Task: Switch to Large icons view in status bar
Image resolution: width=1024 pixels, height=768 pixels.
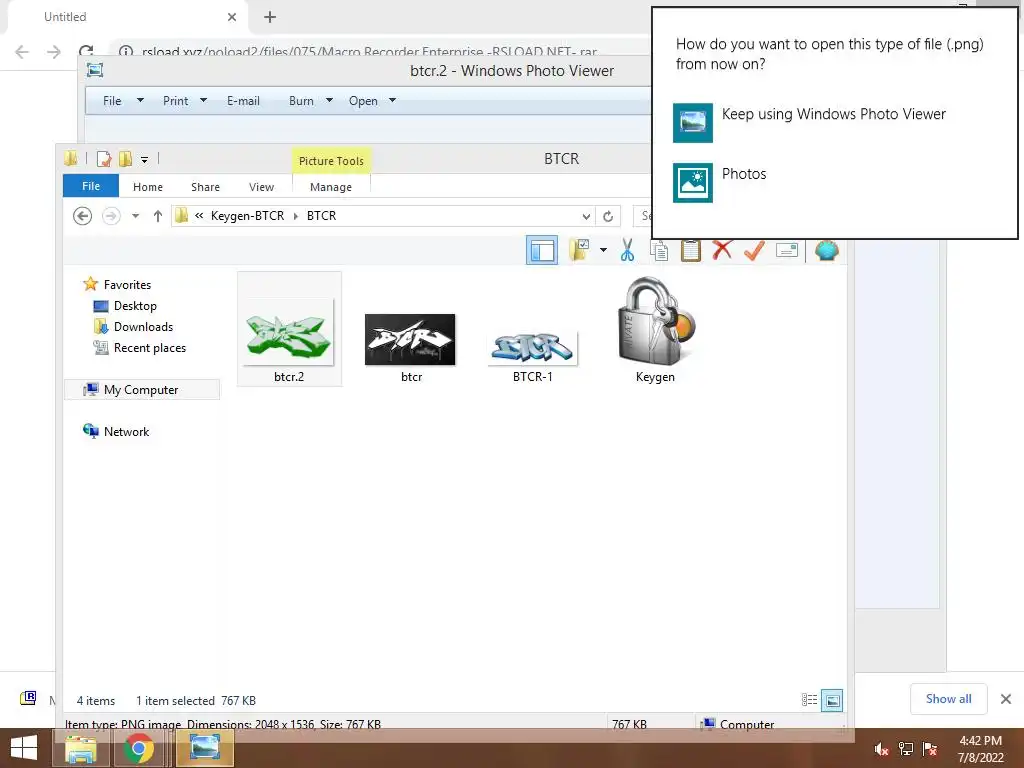Action: (832, 700)
